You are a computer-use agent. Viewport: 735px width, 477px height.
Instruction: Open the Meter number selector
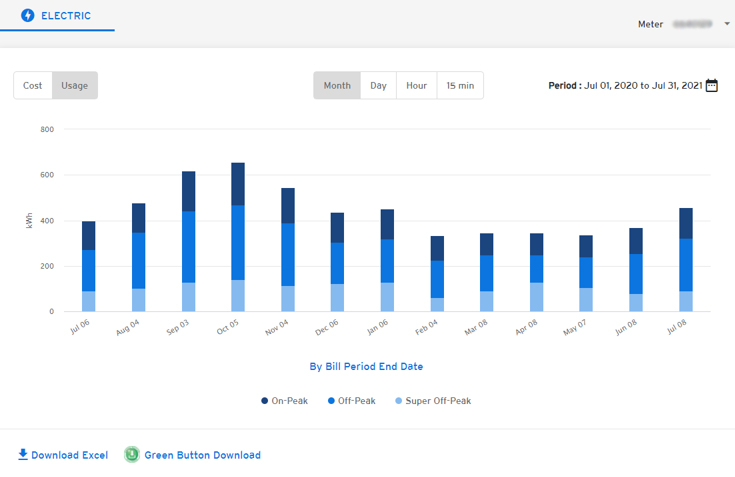tap(696, 24)
